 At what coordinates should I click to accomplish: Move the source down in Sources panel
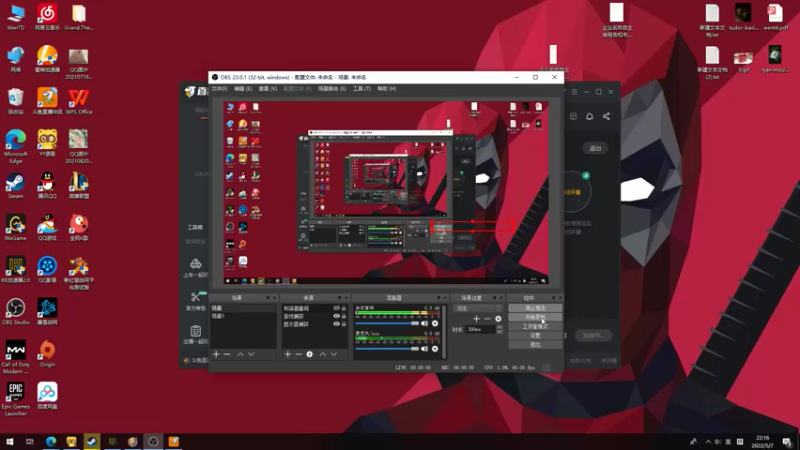[x=334, y=354]
